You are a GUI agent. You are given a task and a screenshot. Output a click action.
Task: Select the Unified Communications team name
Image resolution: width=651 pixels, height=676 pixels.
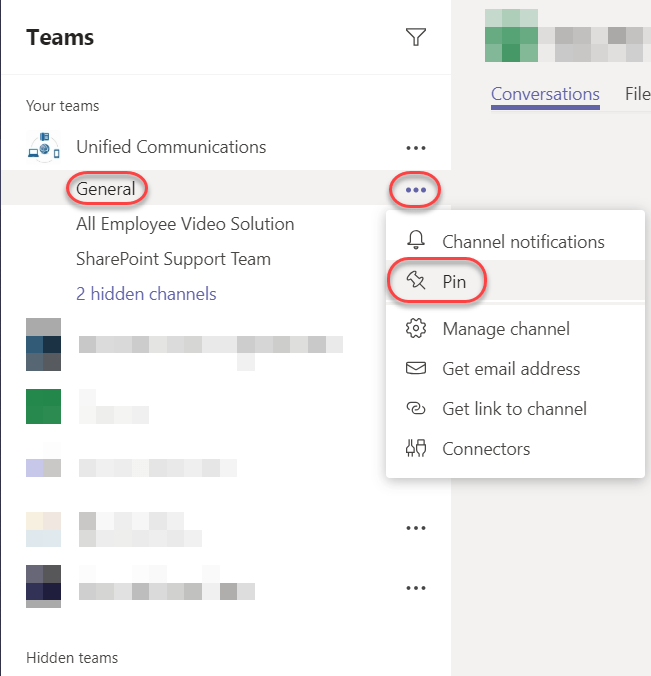coord(171,147)
